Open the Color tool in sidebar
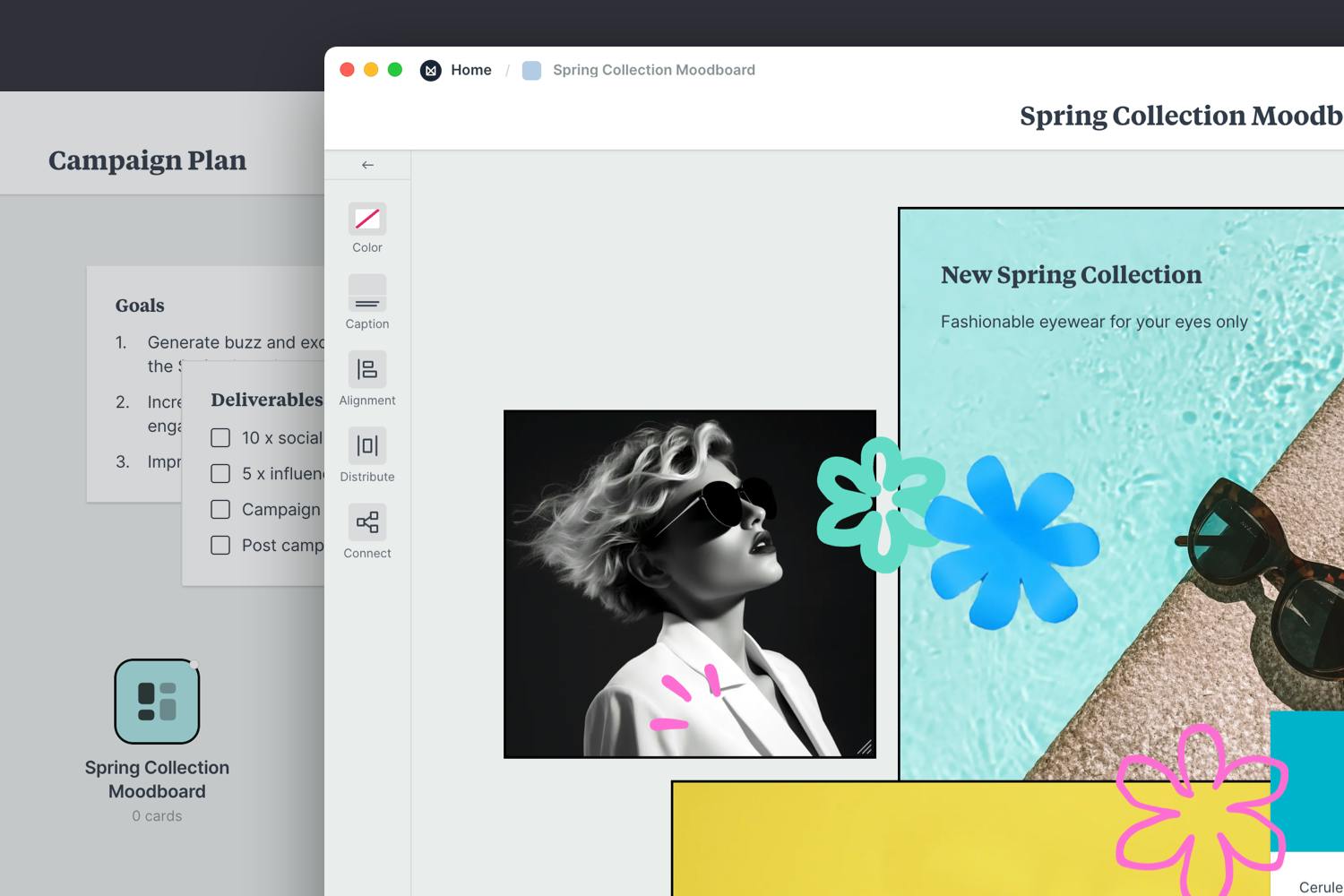The image size is (1344, 896). pos(367,220)
